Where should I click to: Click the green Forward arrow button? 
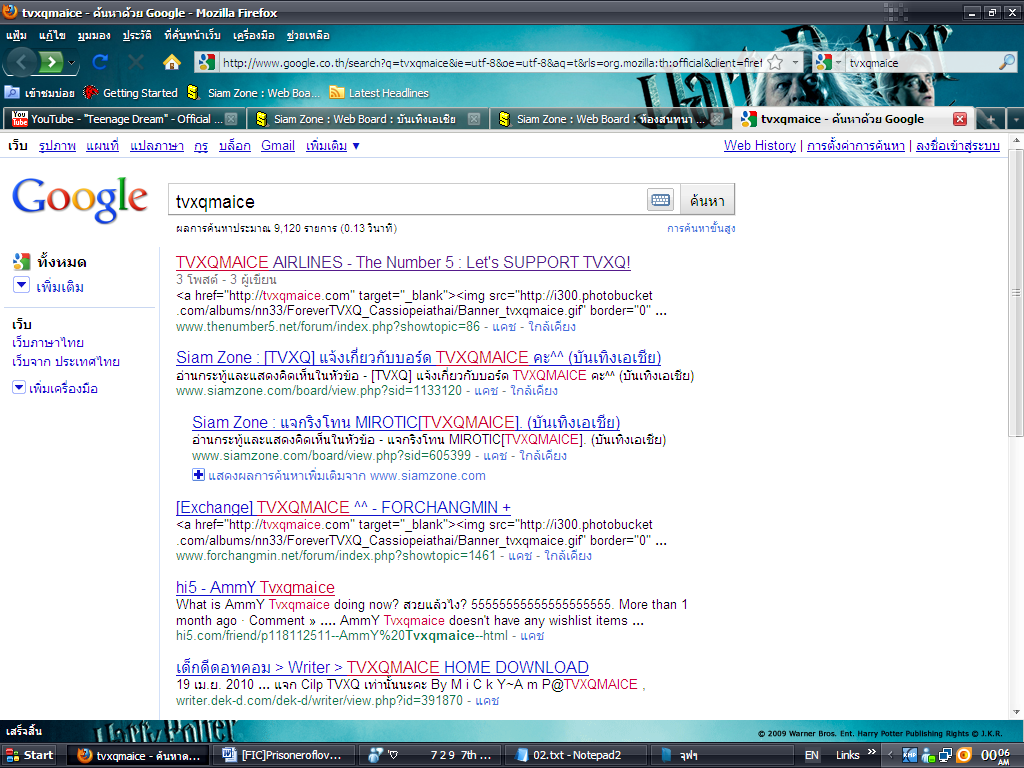click(x=51, y=63)
